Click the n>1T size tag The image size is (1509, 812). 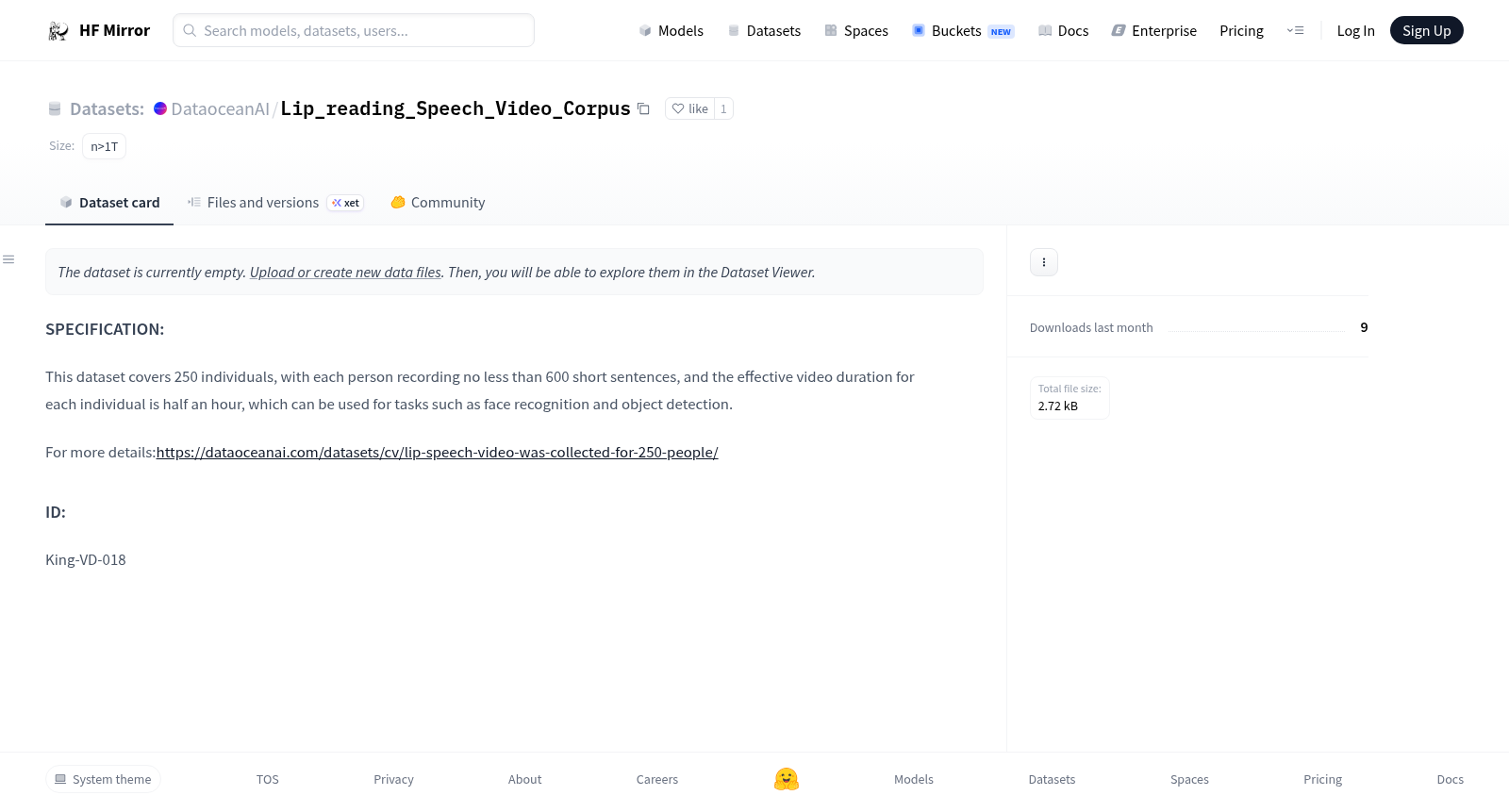click(104, 146)
